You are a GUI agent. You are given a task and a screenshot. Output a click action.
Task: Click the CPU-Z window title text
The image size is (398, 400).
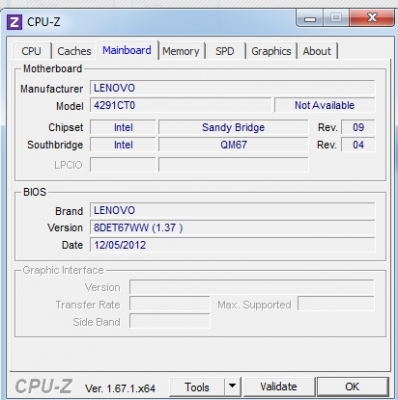click(x=44, y=22)
